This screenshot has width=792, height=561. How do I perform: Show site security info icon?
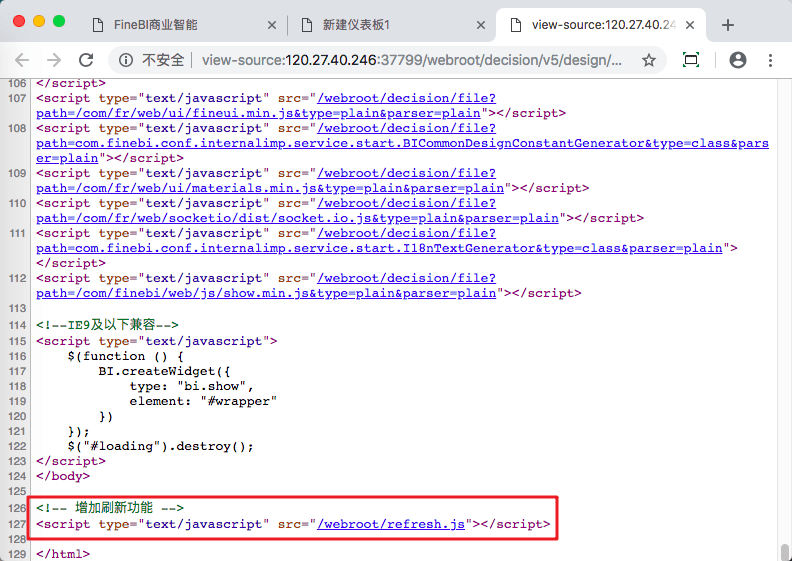coord(126,61)
